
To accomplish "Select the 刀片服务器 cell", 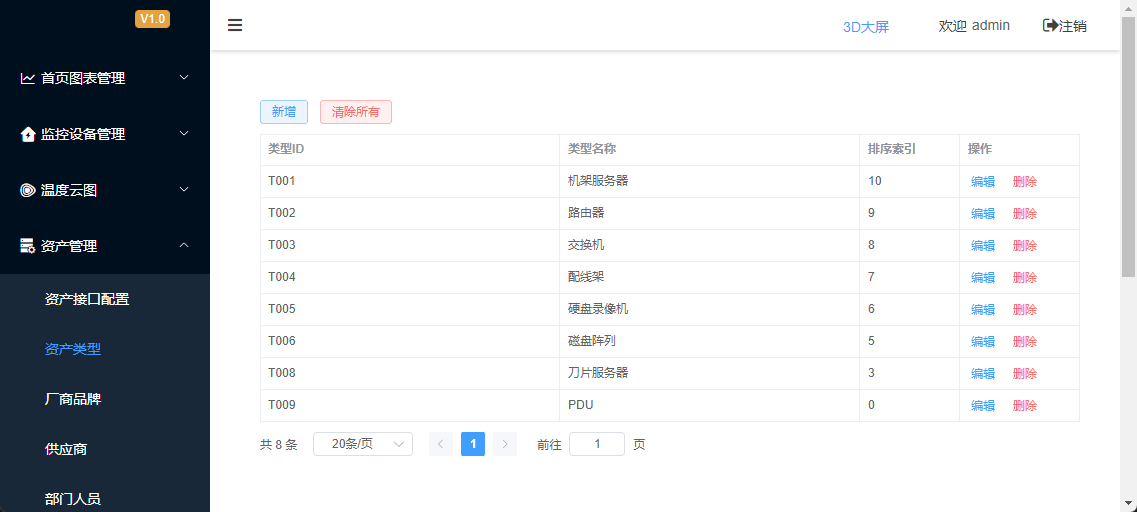I will 709,373.
